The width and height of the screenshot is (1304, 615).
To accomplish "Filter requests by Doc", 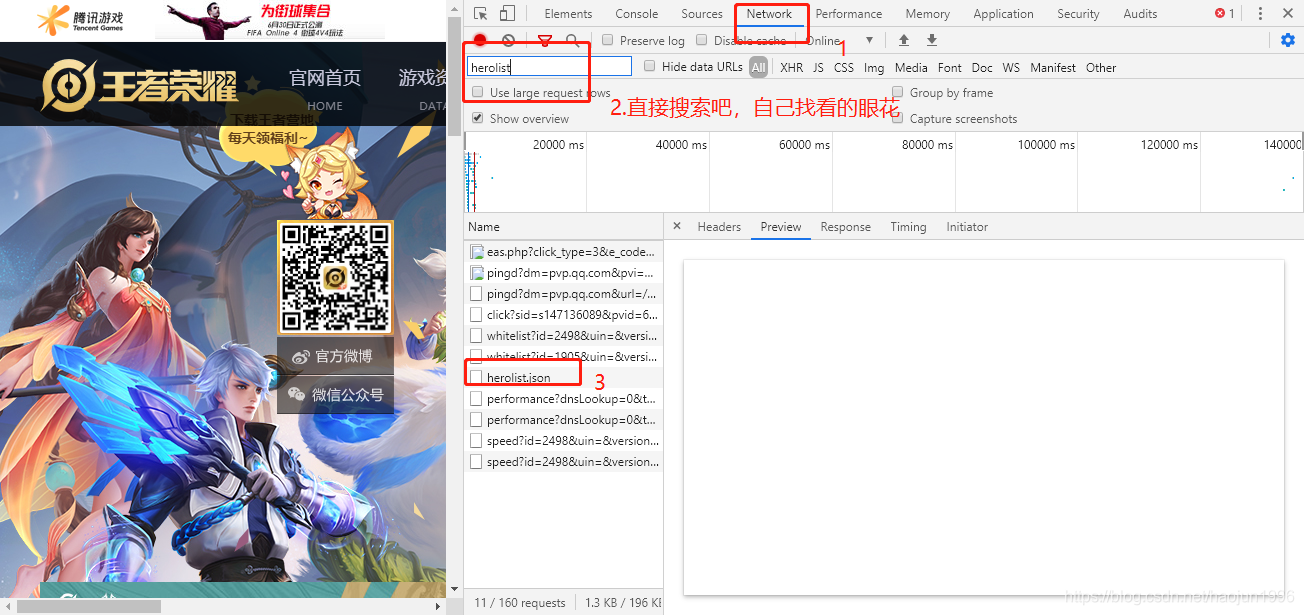I will [982, 68].
